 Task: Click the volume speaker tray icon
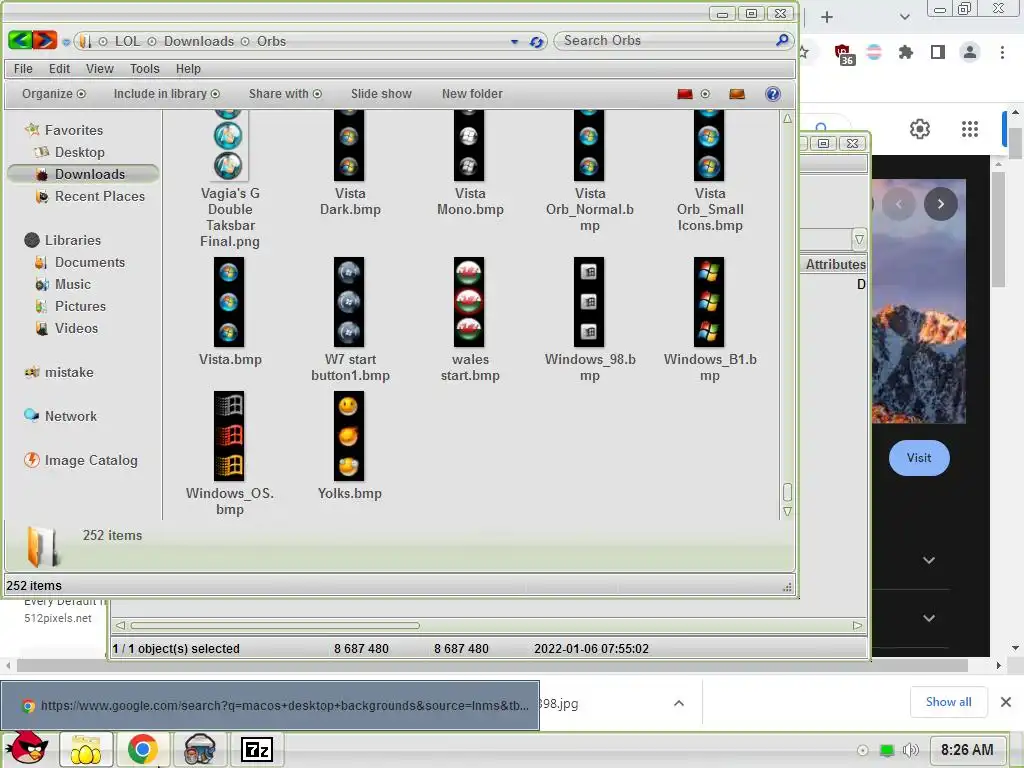tap(910, 750)
